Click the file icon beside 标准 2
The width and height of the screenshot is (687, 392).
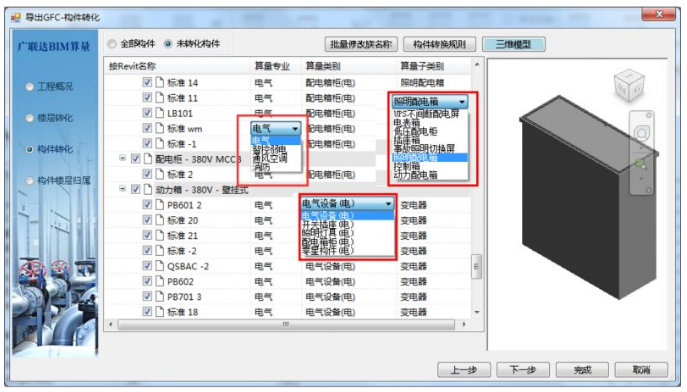(x=159, y=174)
